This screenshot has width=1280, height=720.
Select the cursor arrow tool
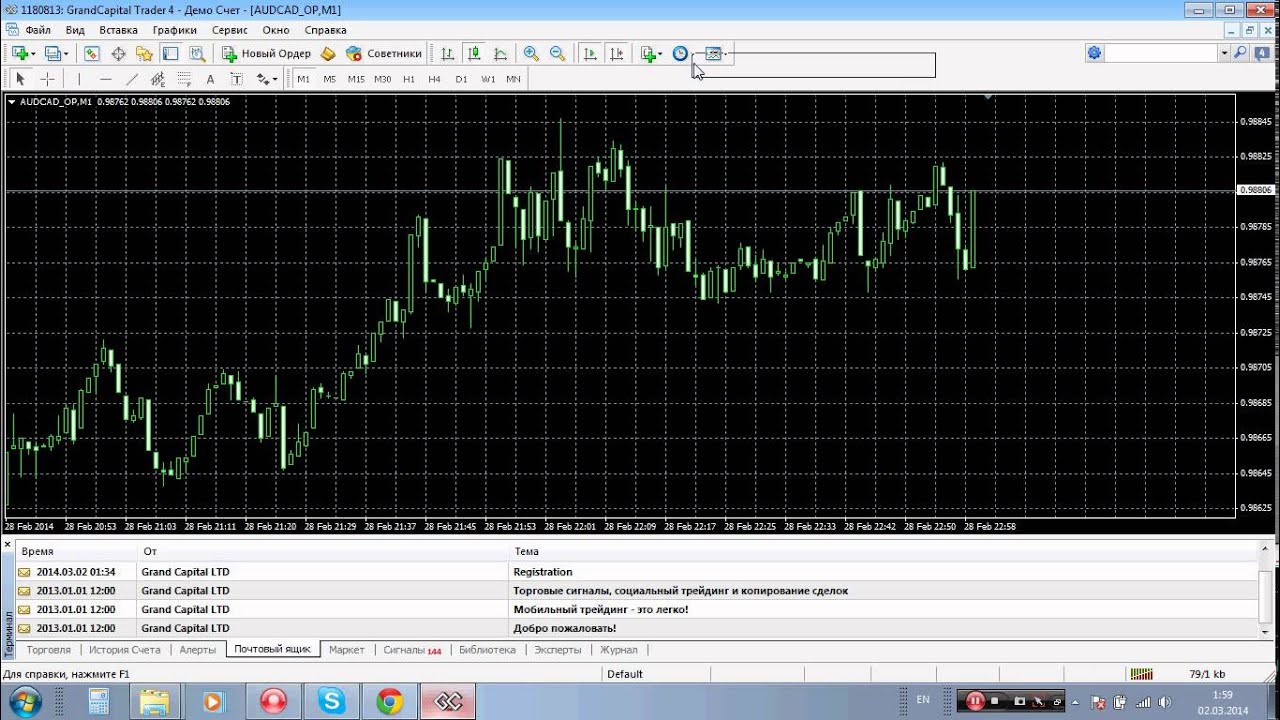[x=20, y=79]
